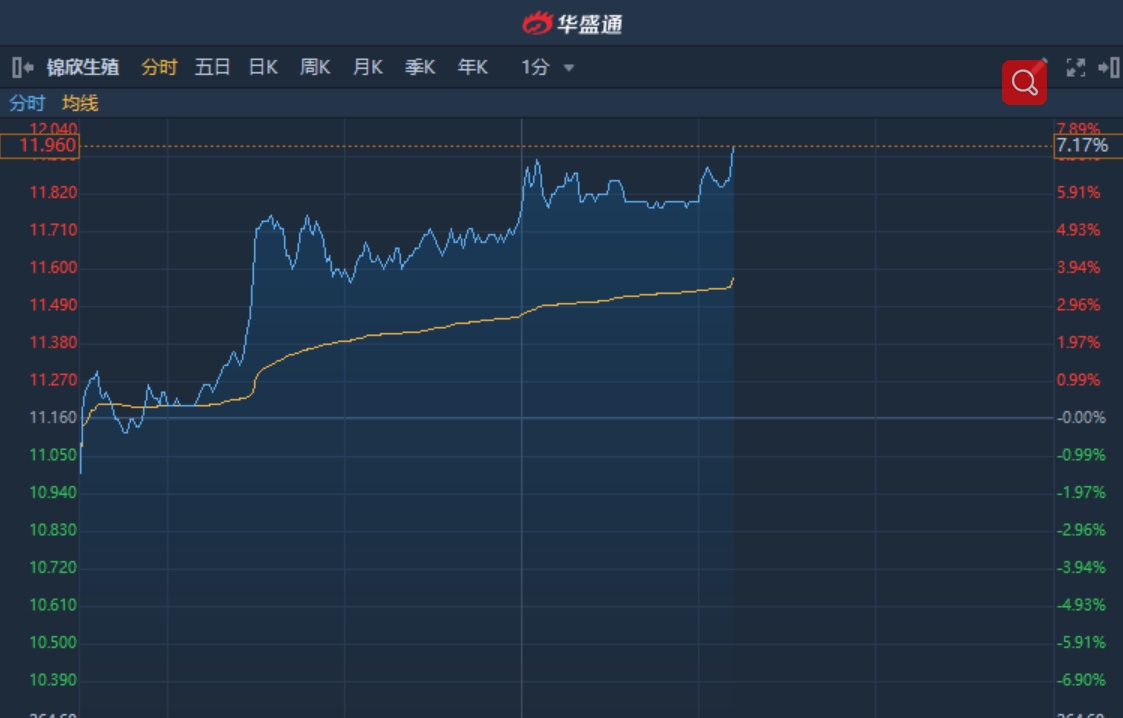Click the highlighted 7.17% change label
This screenshot has height=718, width=1123.
point(1088,146)
